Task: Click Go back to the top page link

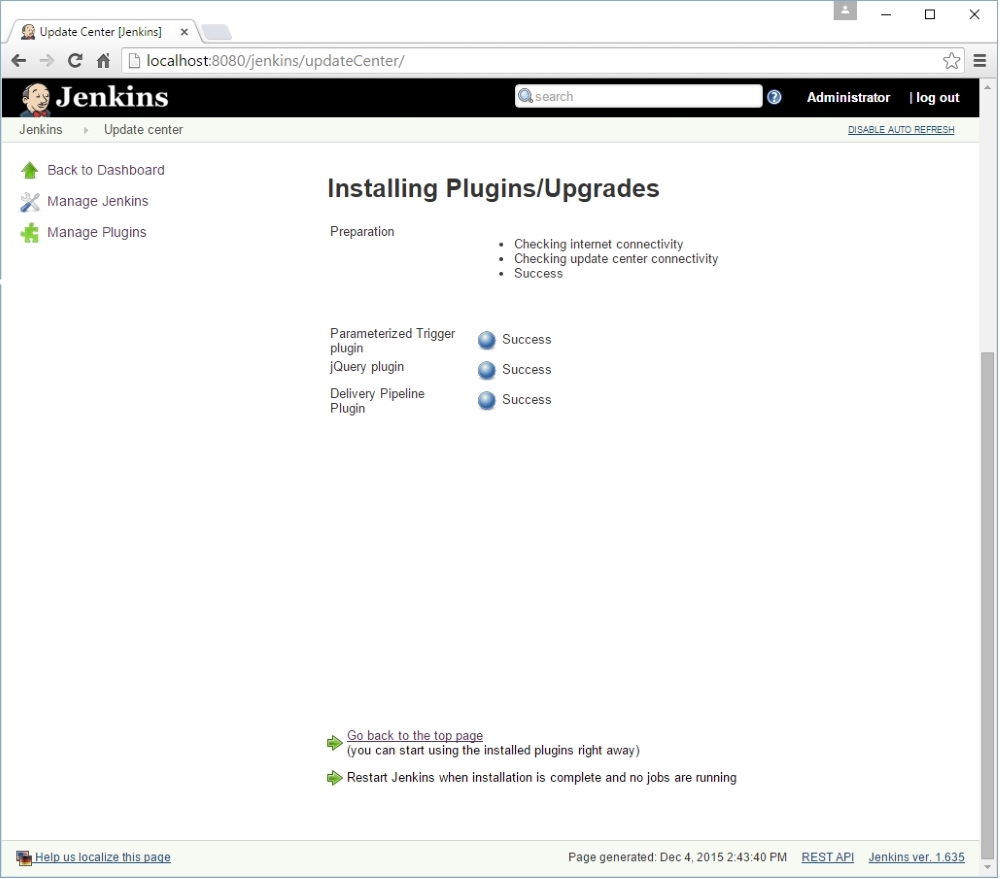Action: [415, 735]
